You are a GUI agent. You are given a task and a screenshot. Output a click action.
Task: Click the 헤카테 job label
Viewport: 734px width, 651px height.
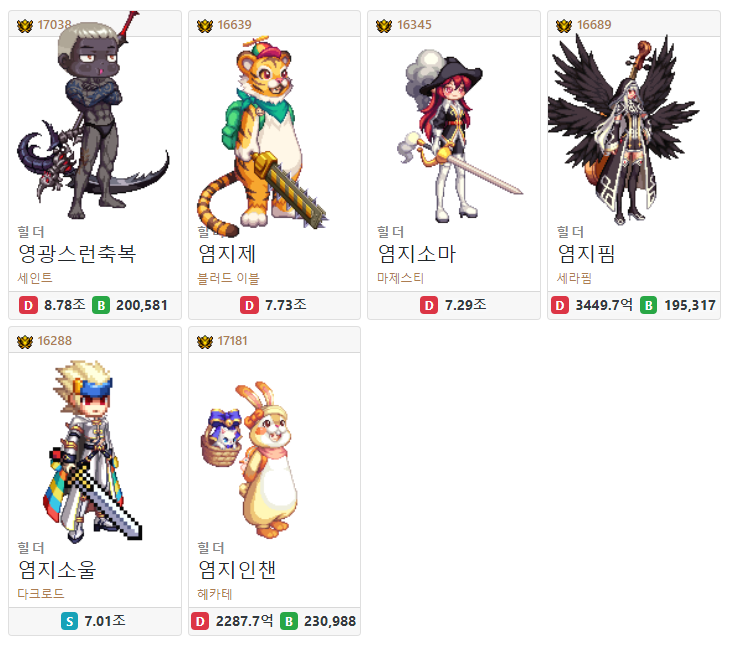(215, 594)
